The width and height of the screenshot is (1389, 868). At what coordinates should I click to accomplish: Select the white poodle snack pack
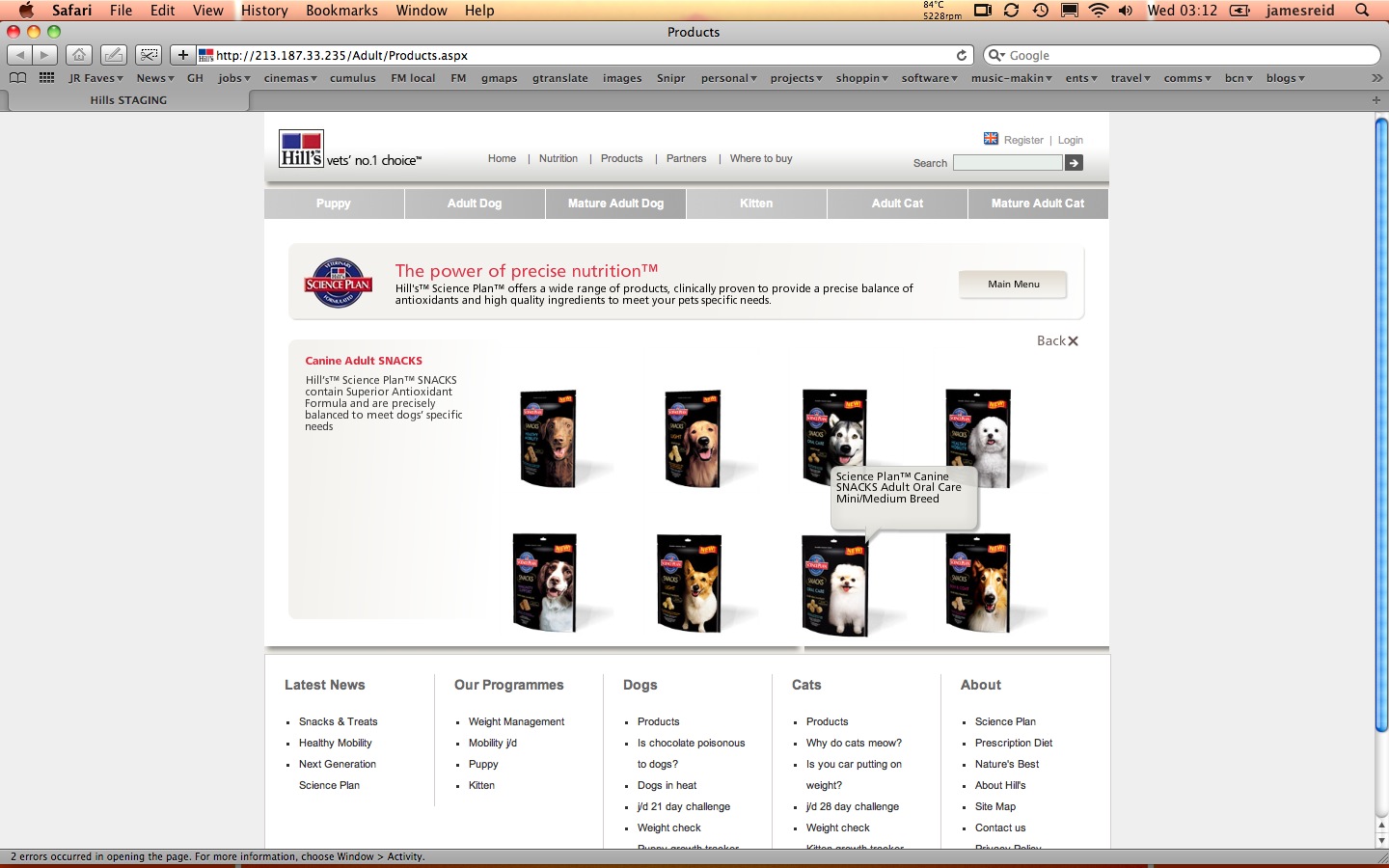978,439
